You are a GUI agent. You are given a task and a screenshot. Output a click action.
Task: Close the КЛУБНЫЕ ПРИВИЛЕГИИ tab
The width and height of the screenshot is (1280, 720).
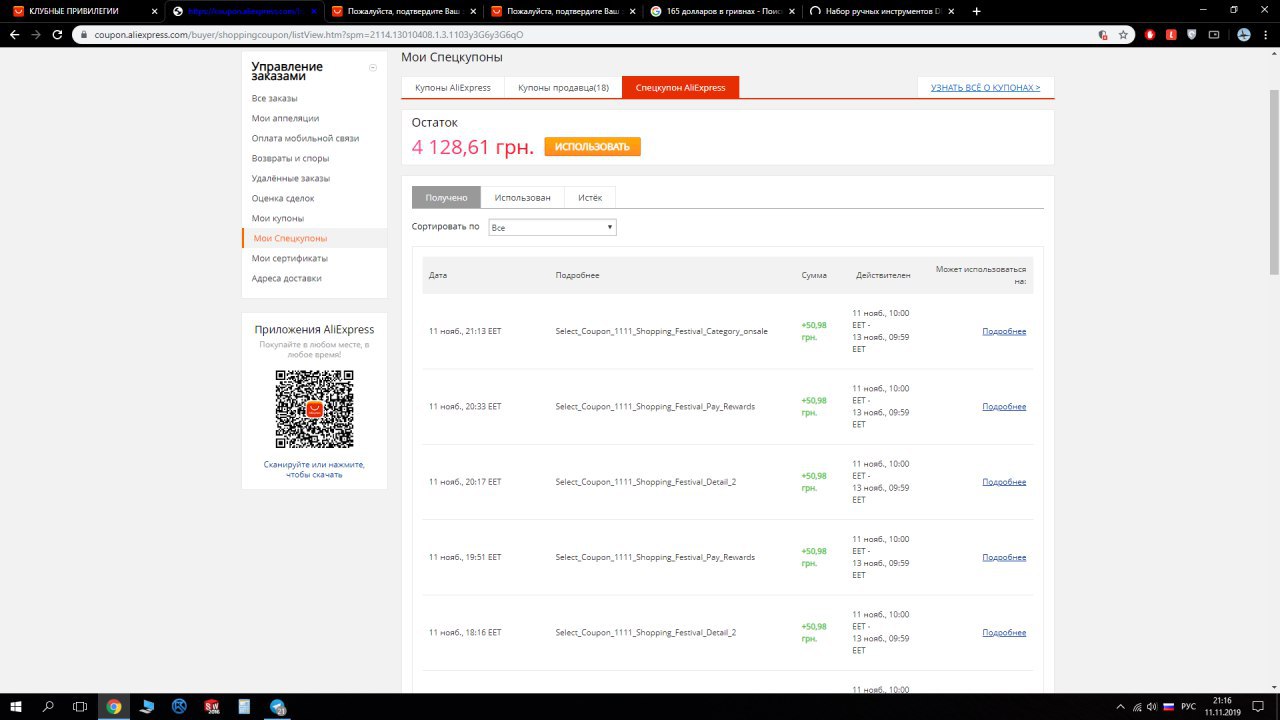coord(154,11)
